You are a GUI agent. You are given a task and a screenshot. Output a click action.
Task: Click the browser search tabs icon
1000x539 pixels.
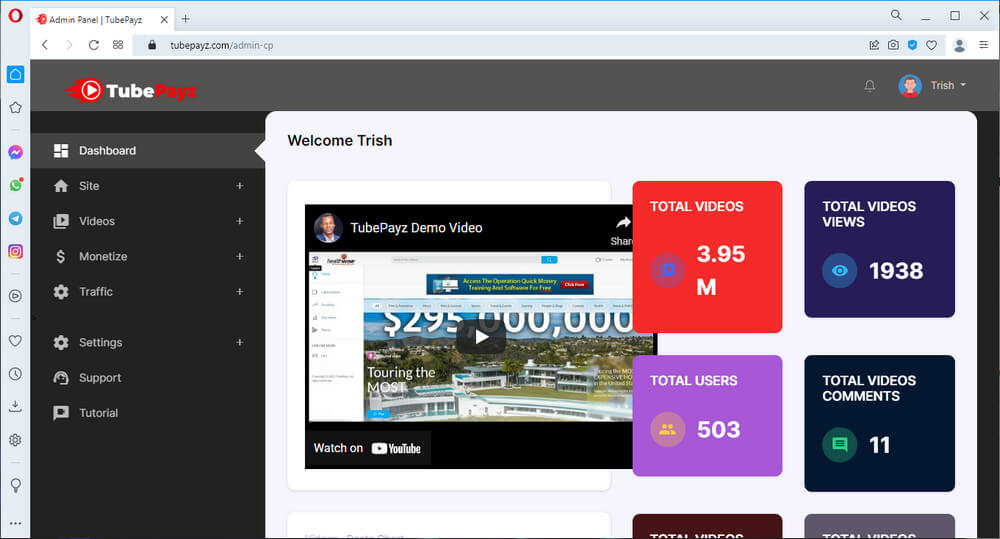896,15
